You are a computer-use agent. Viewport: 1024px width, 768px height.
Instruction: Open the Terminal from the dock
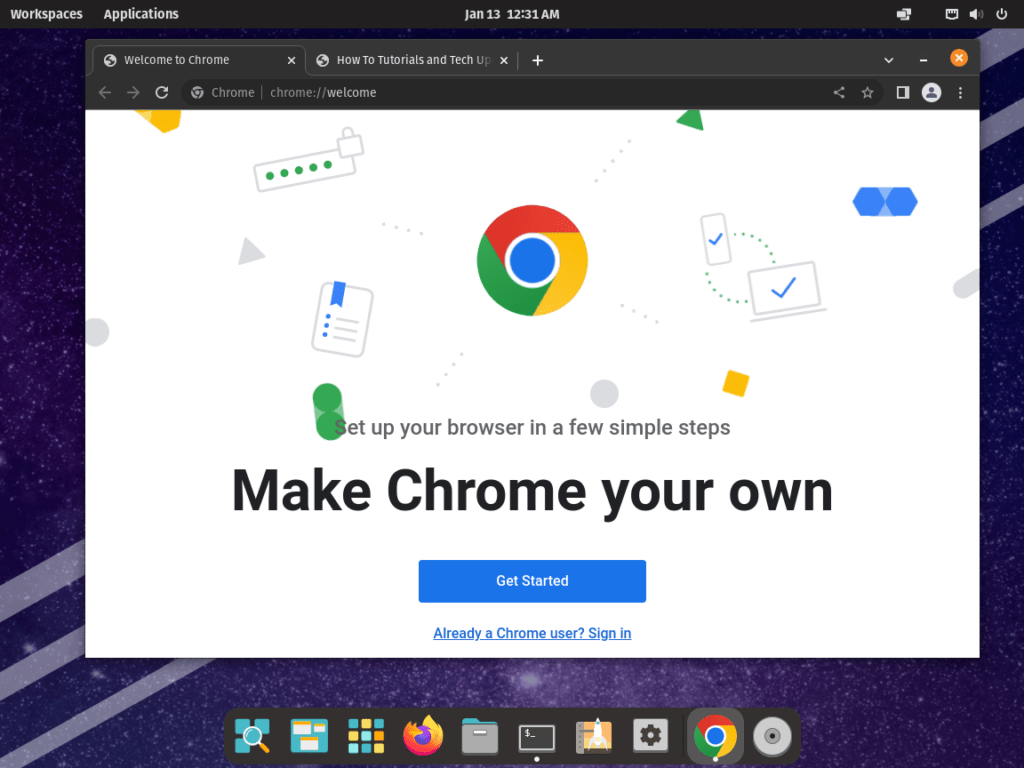537,737
